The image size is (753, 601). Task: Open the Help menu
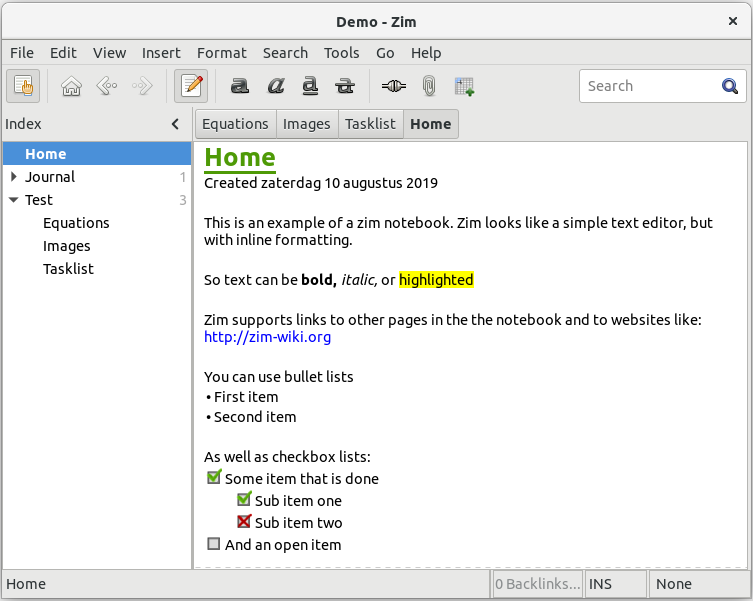[426, 53]
